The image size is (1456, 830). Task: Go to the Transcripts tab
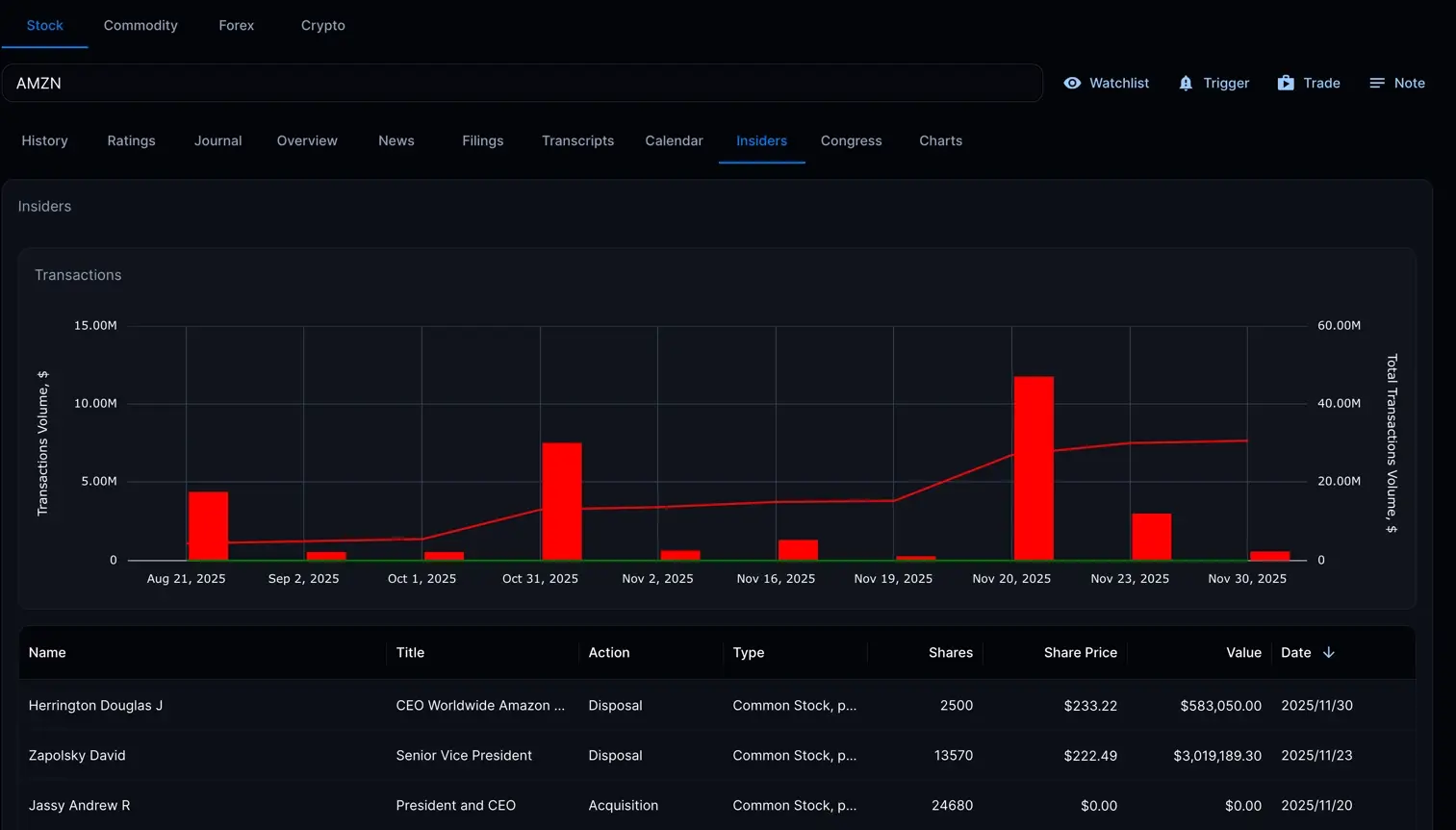pos(577,140)
